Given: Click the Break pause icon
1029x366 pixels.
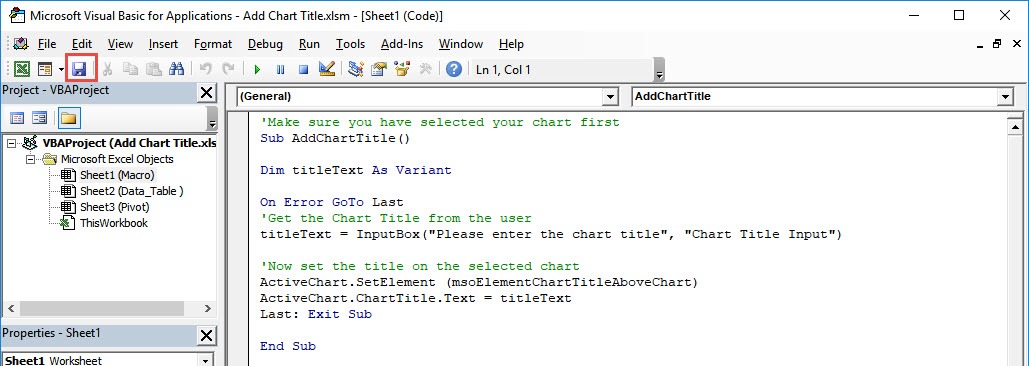Looking at the screenshot, I should 280,69.
